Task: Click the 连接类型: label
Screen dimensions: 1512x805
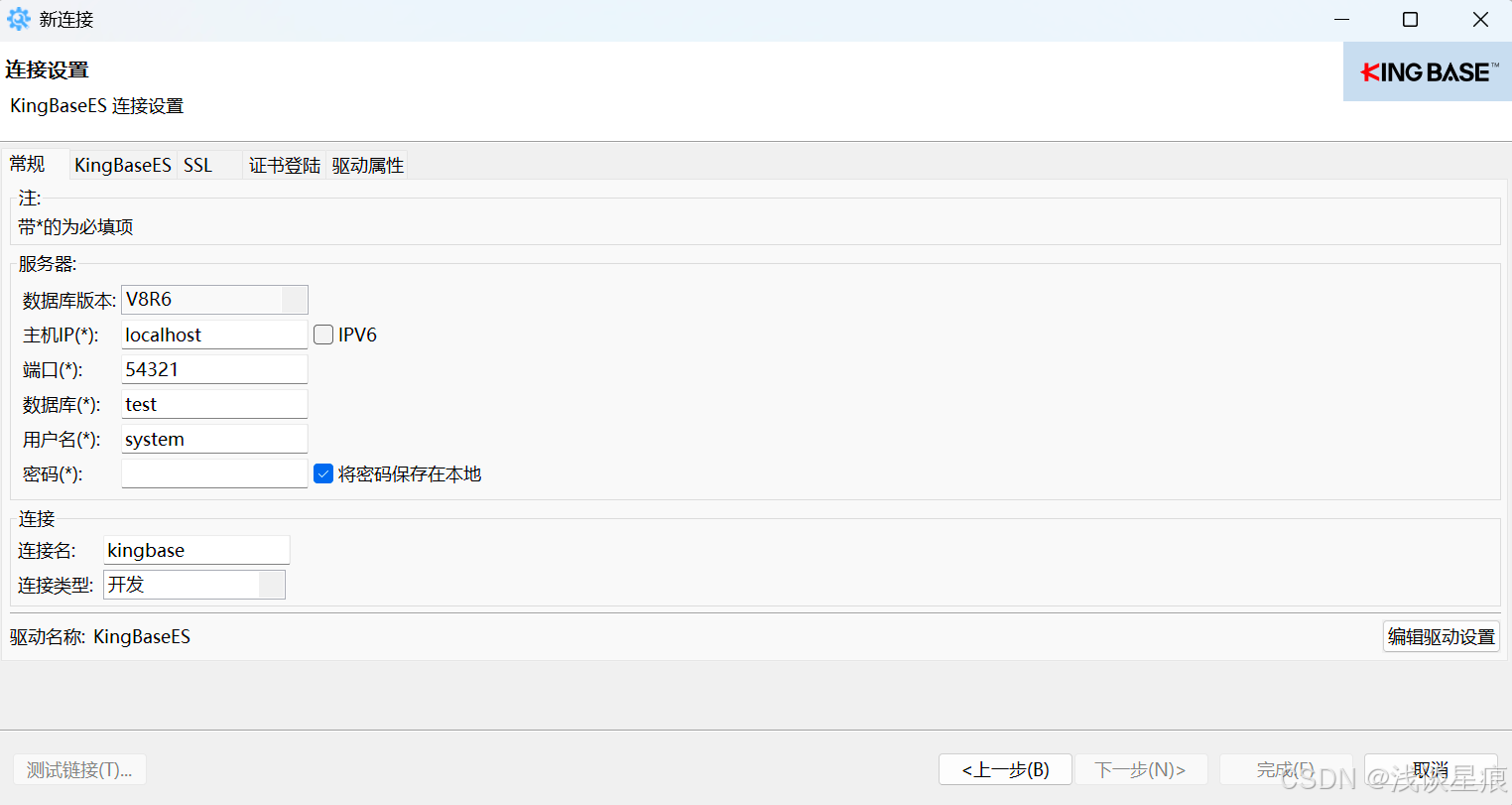Action: point(56,586)
